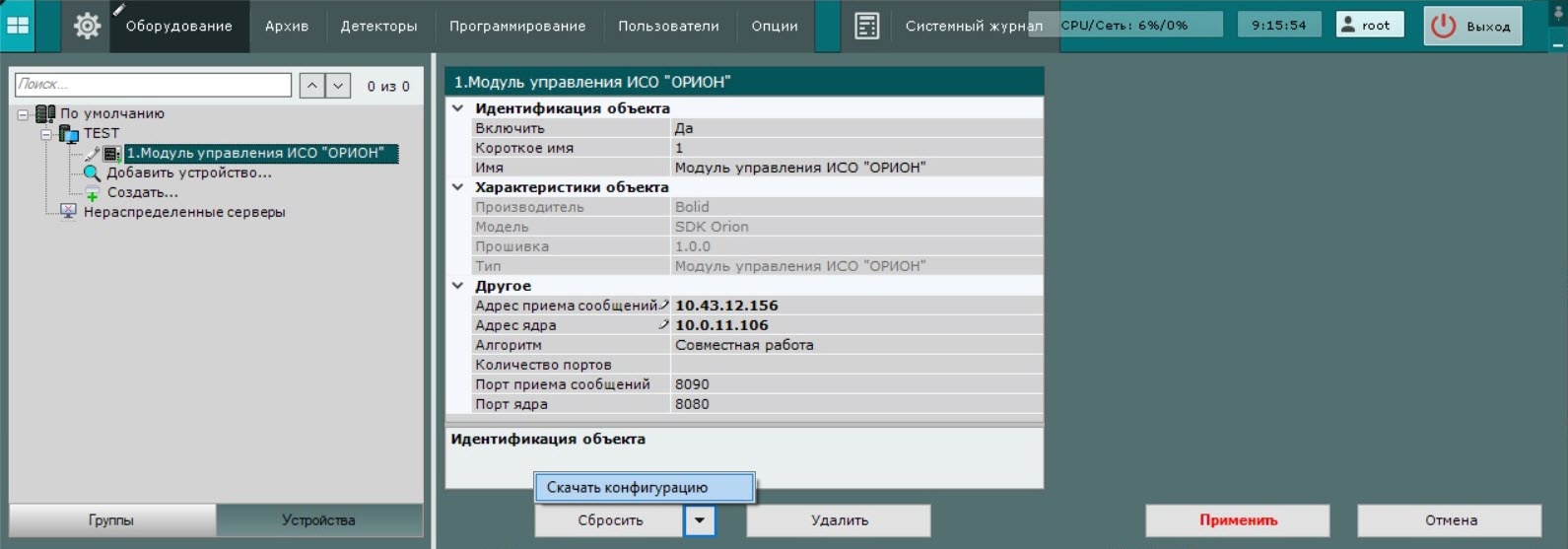Image resolution: width=1568 pixels, height=549 pixels.
Task: Collapse the Другое properties section
Action: 458,286
